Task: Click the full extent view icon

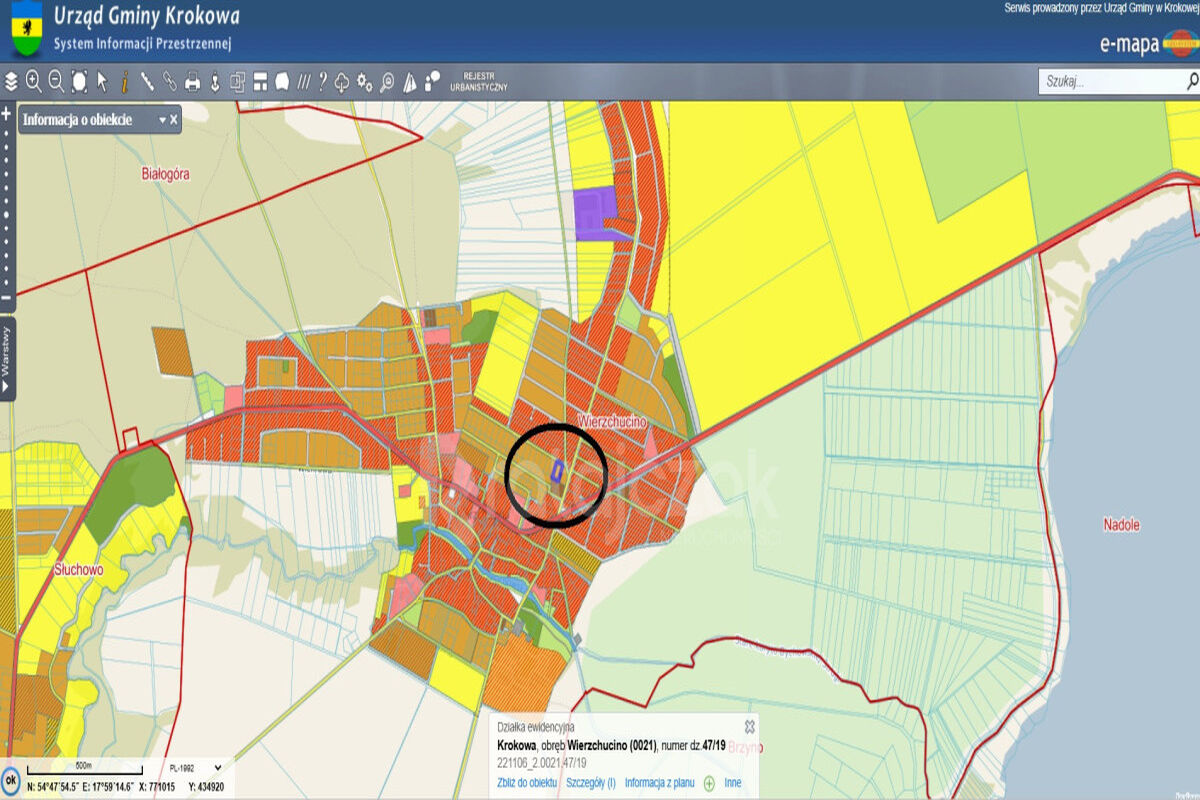Action: pos(79,81)
